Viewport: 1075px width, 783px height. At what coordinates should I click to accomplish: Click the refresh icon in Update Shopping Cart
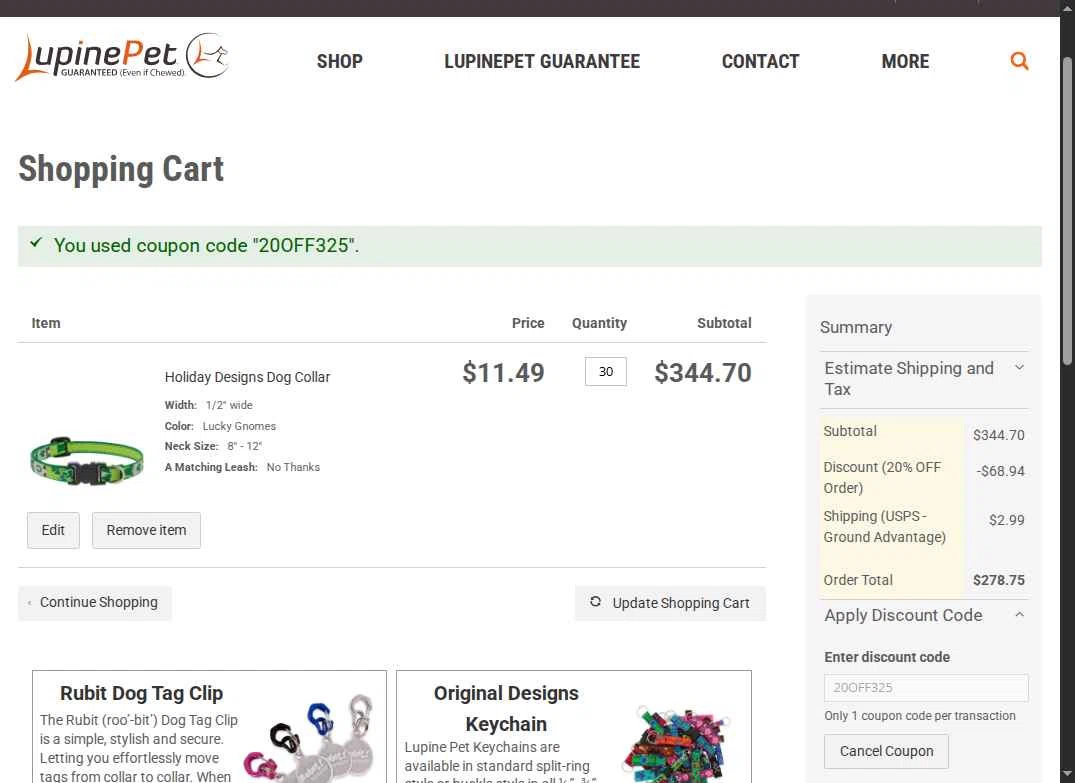pyautogui.click(x=595, y=601)
